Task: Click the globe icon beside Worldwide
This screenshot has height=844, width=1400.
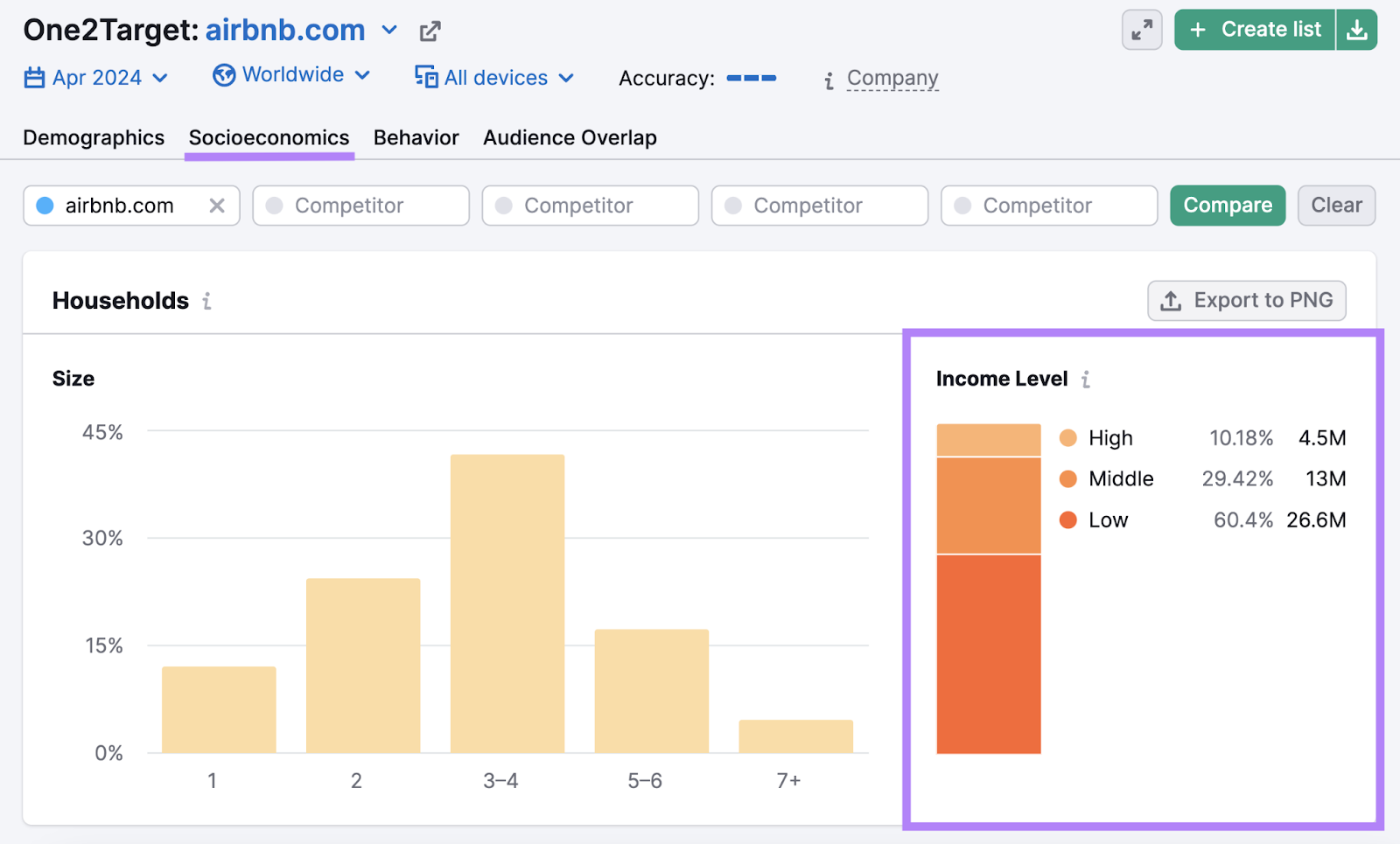Action: pyautogui.click(x=225, y=75)
